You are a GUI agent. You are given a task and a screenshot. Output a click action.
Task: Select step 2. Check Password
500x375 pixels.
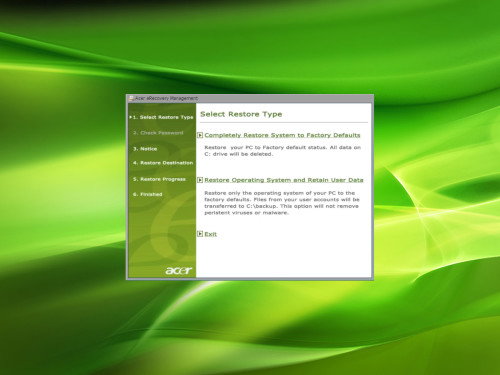[x=158, y=133]
